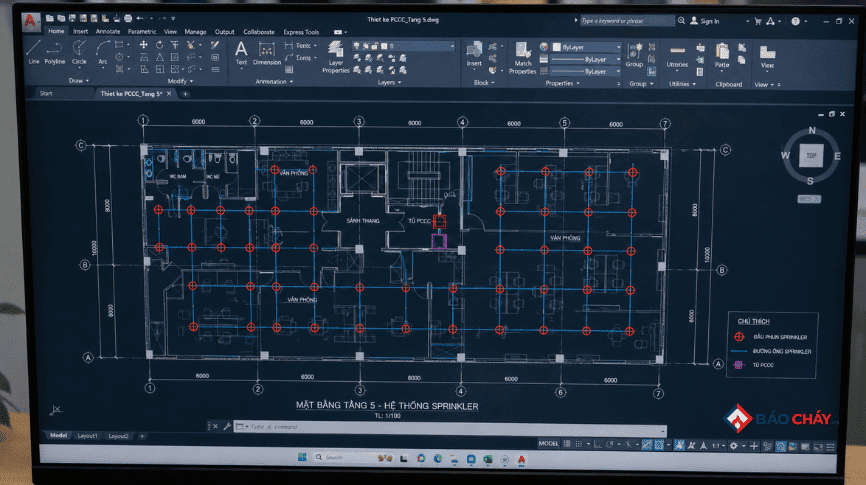Click the annotation scale 1:1 button
The height and width of the screenshot is (485, 866).
pos(717,445)
